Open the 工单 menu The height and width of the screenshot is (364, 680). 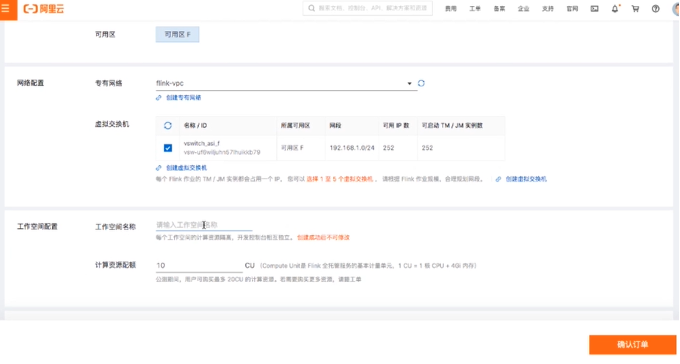(475, 9)
